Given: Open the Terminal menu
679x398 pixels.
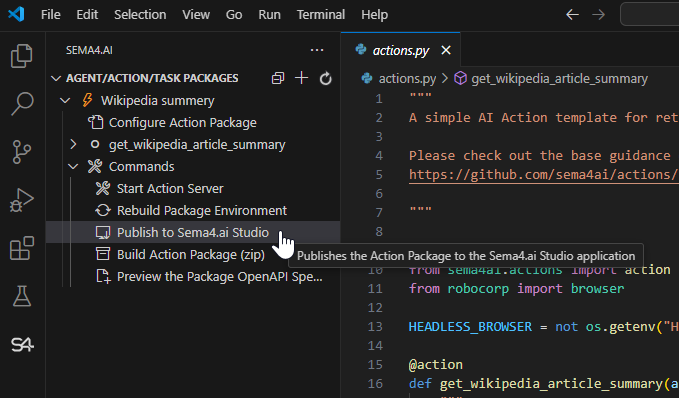Looking at the screenshot, I should click(x=320, y=15).
